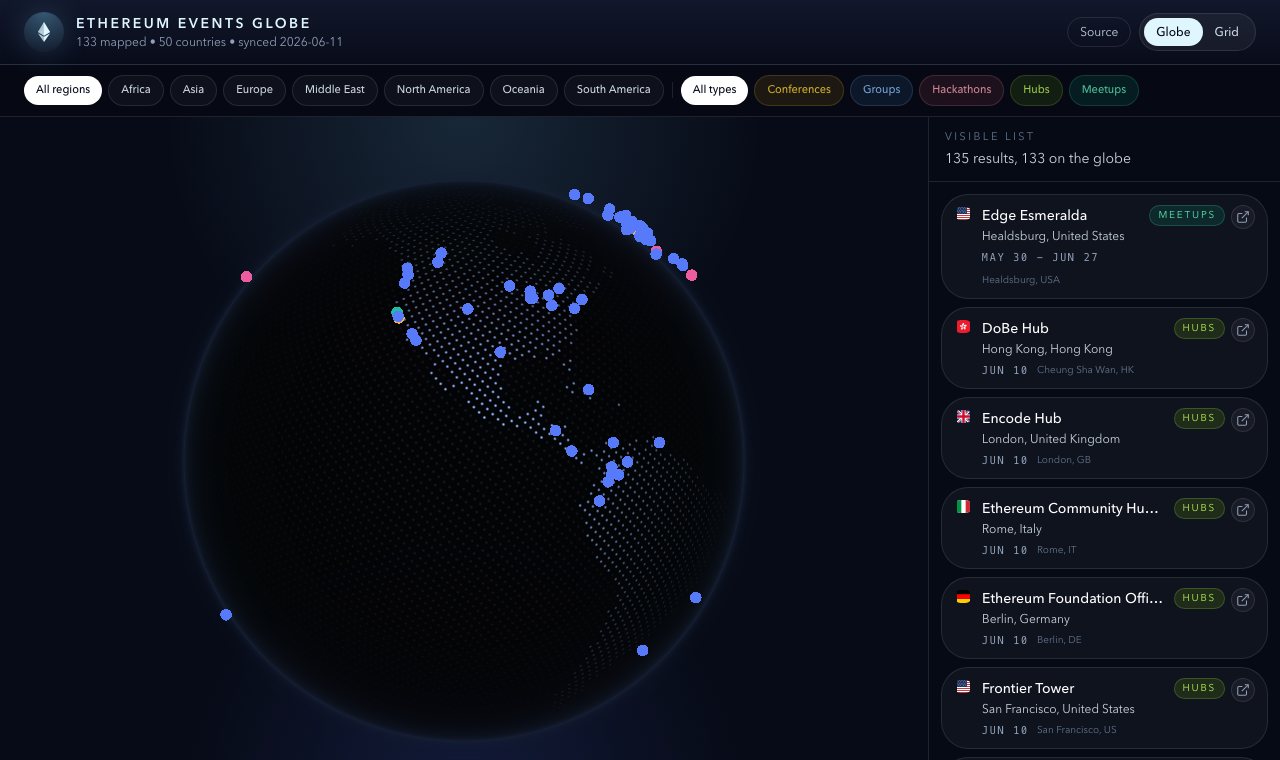Screen dimensions: 1280x760
Task: Open external link for Frontier Tower
Action: click(x=1242, y=689)
